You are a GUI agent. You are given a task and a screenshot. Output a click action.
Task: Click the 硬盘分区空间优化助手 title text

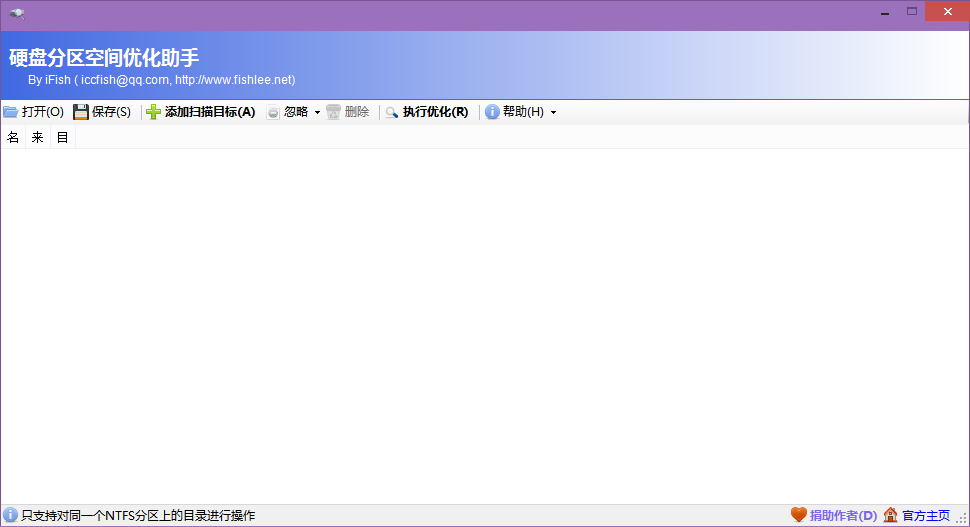(104, 58)
